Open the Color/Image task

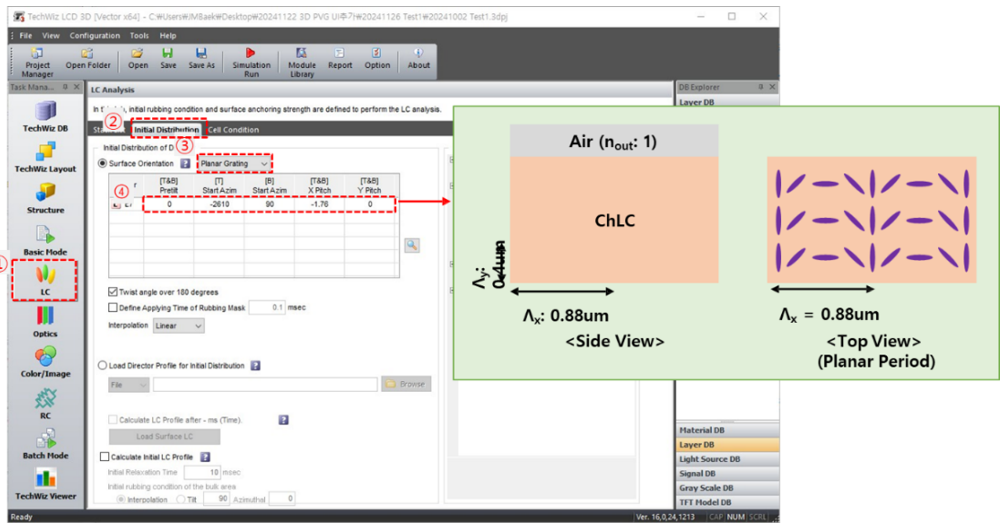45,362
